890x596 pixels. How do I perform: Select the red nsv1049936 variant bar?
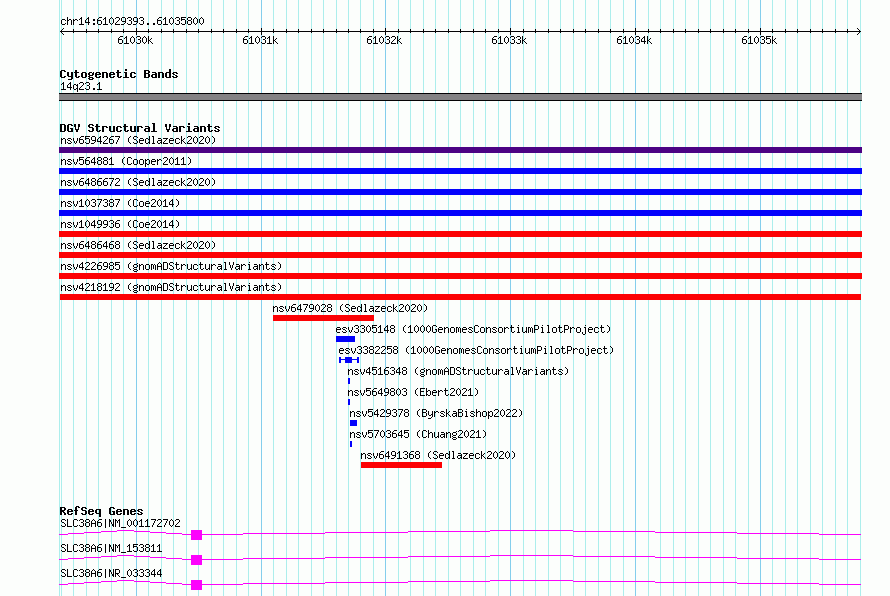tap(460, 234)
